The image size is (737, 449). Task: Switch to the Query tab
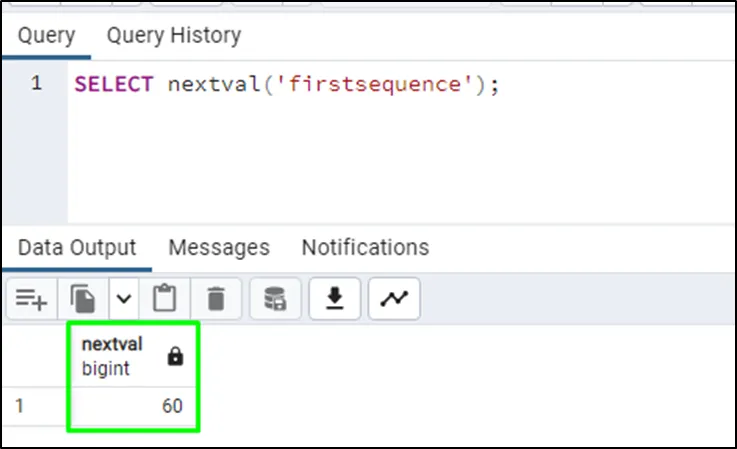point(46,36)
